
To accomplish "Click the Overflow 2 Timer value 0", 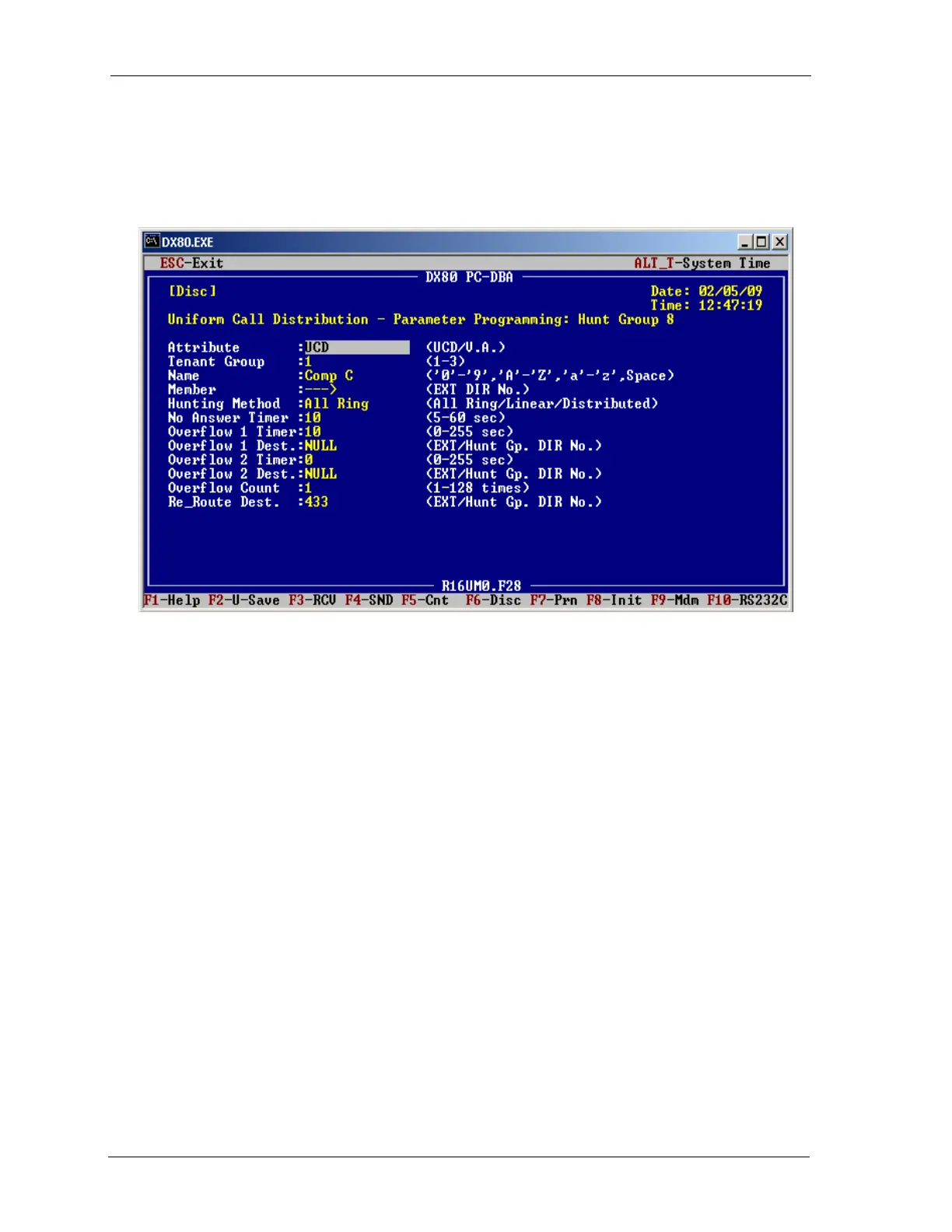I will click(x=308, y=460).
